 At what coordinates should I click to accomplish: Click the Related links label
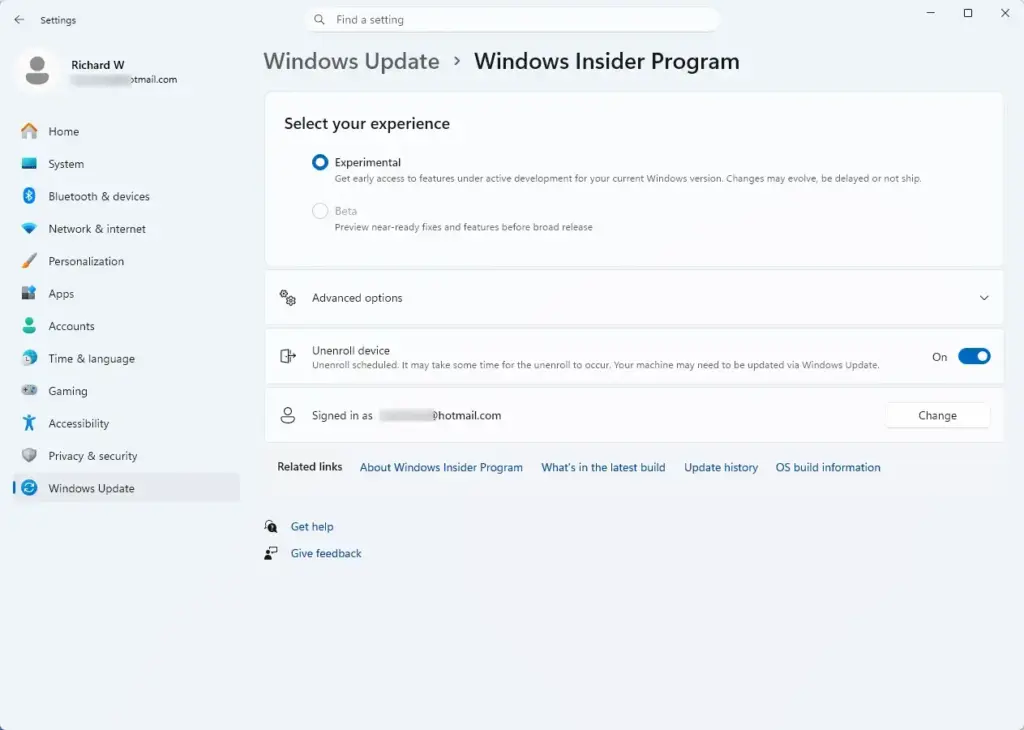coord(310,466)
